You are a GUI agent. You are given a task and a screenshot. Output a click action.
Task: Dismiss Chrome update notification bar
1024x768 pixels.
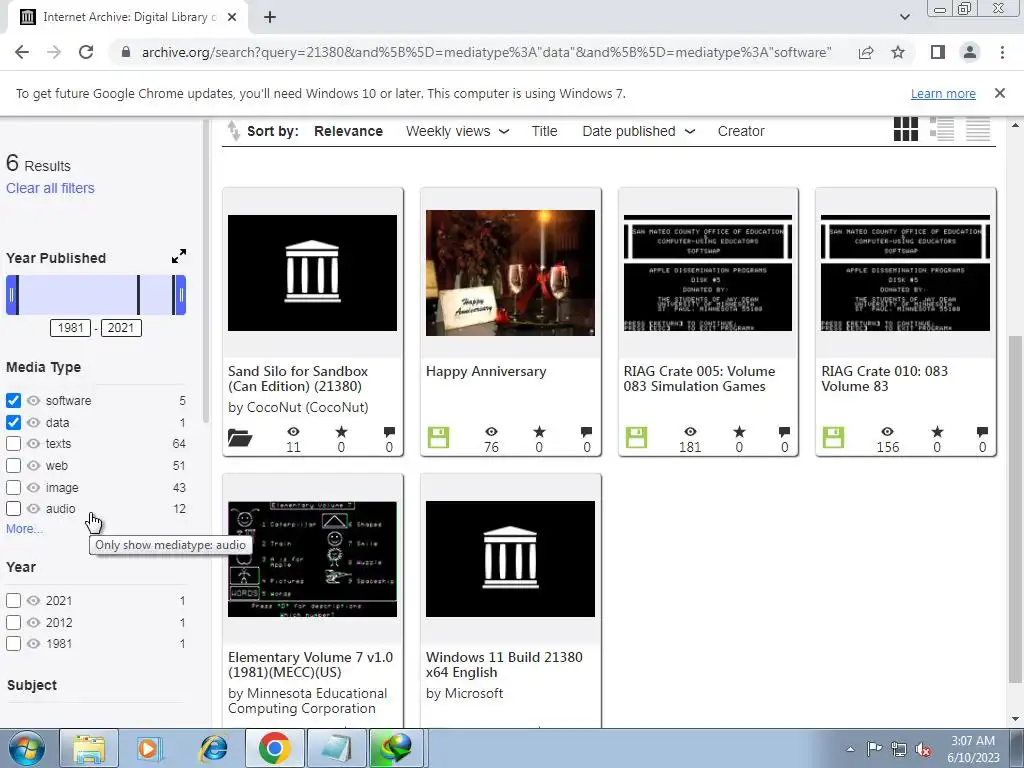tap(1000, 93)
